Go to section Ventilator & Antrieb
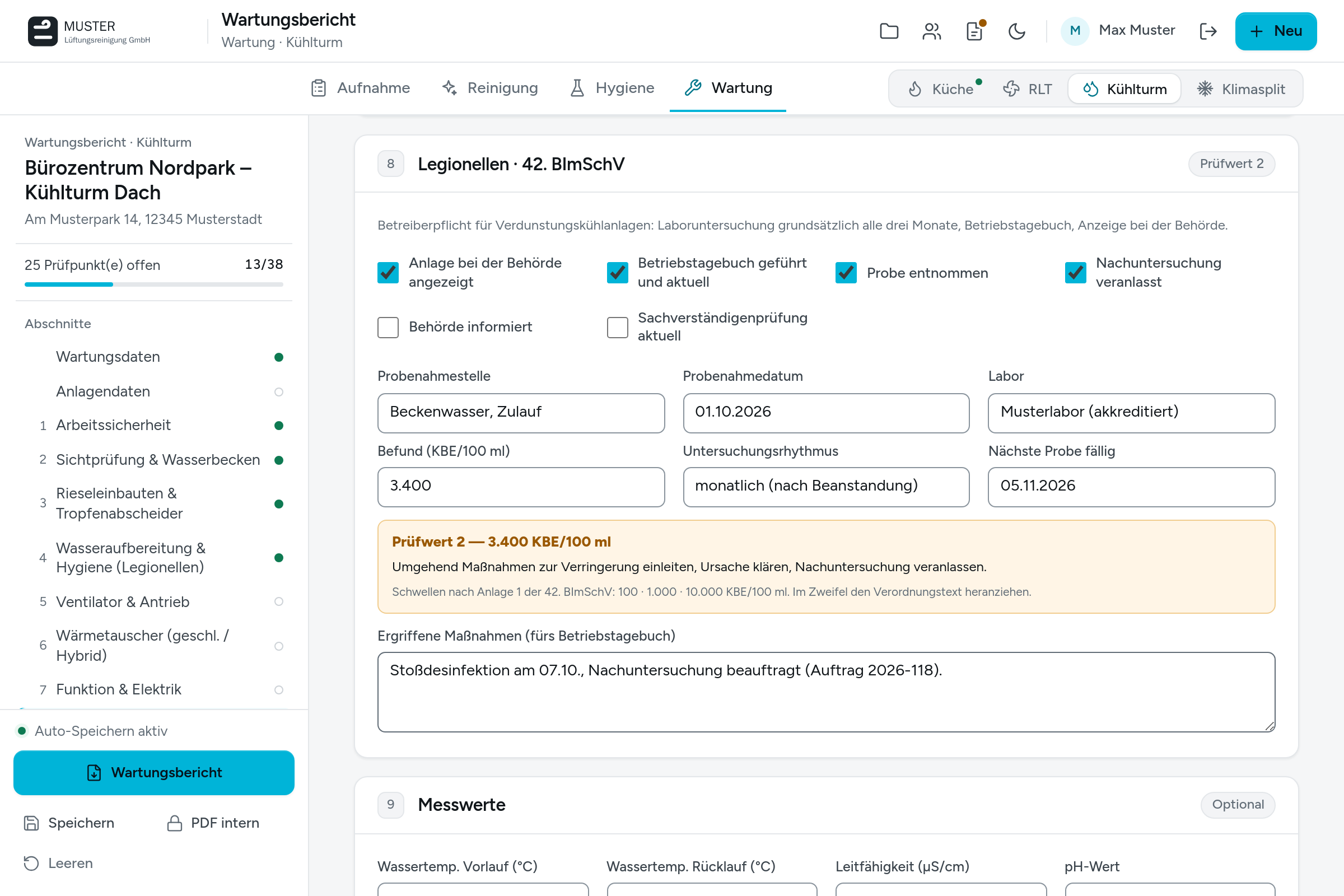The image size is (1344, 896). pos(153,601)
